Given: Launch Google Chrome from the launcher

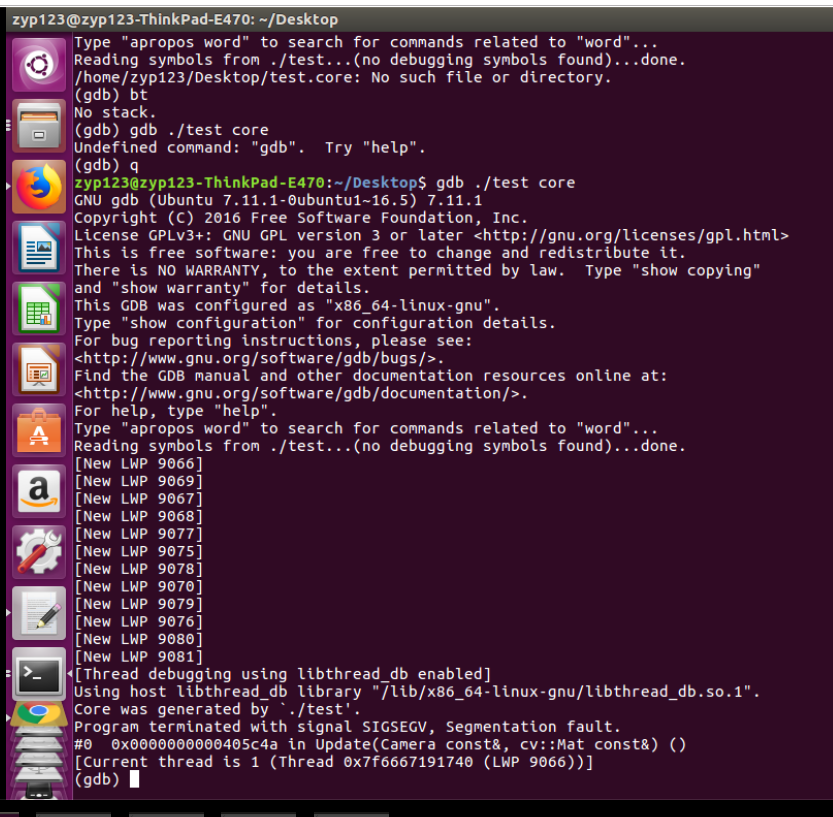Looking at the screenshot, I should (x=39, y=713).
